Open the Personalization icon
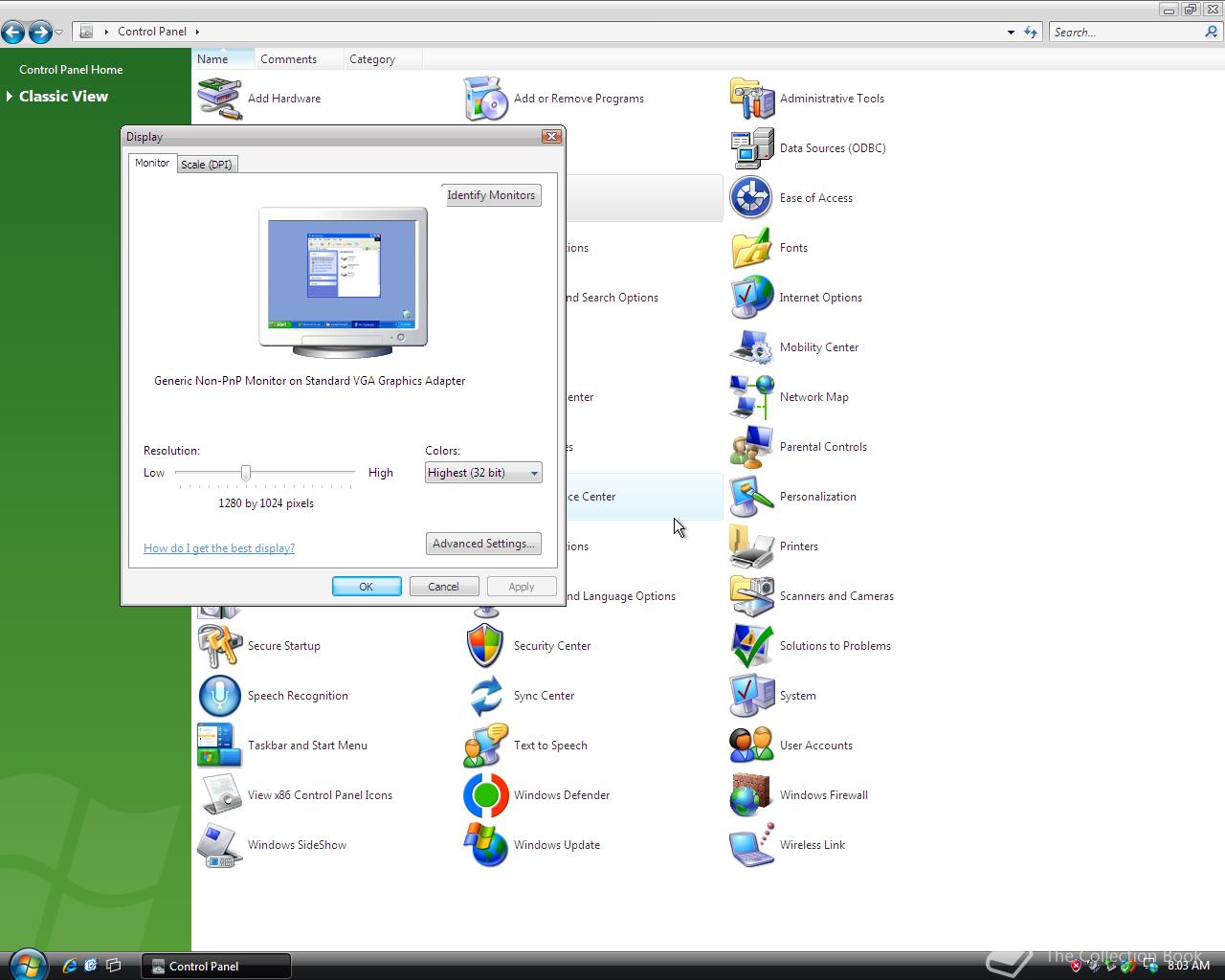The image size is (1225, 980). click(x=751, y=497)
